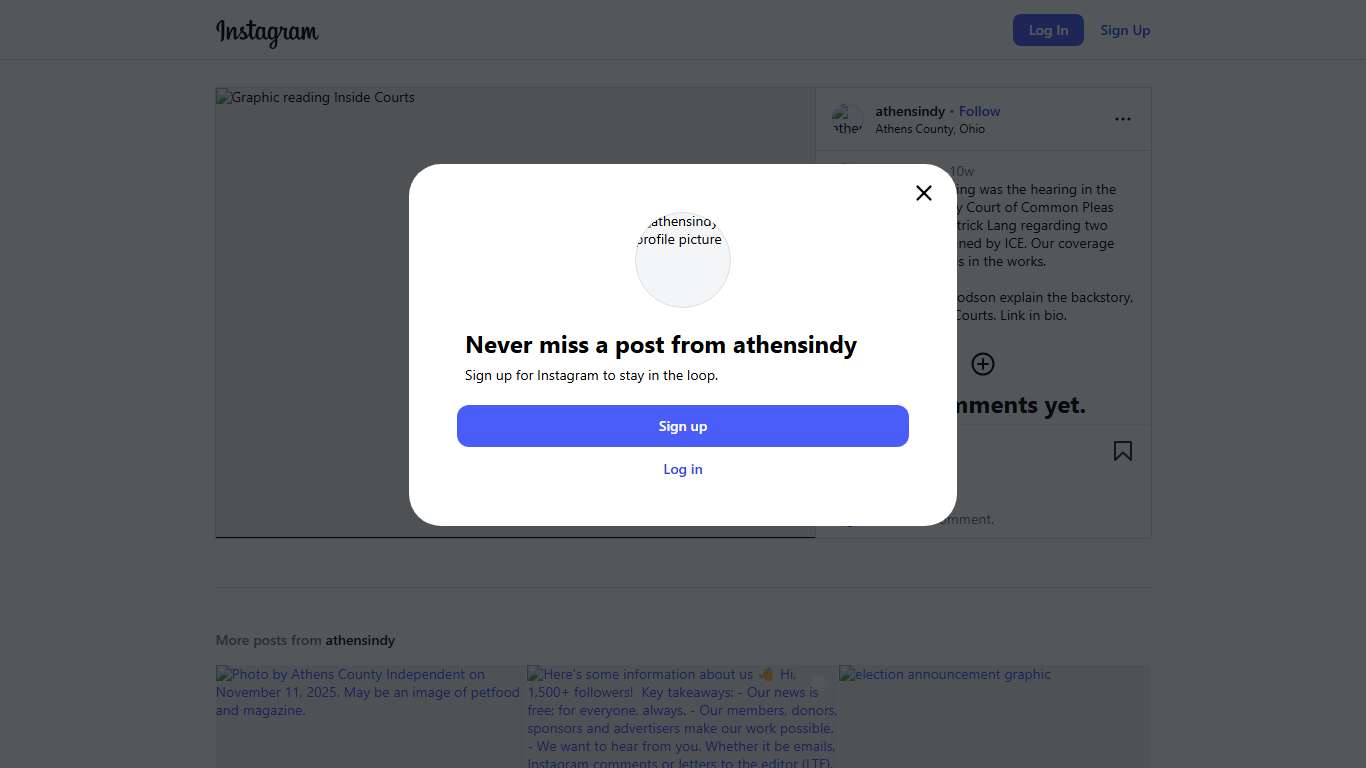
Task: Click Log in link inside the popup
Action: click(683, 469)
